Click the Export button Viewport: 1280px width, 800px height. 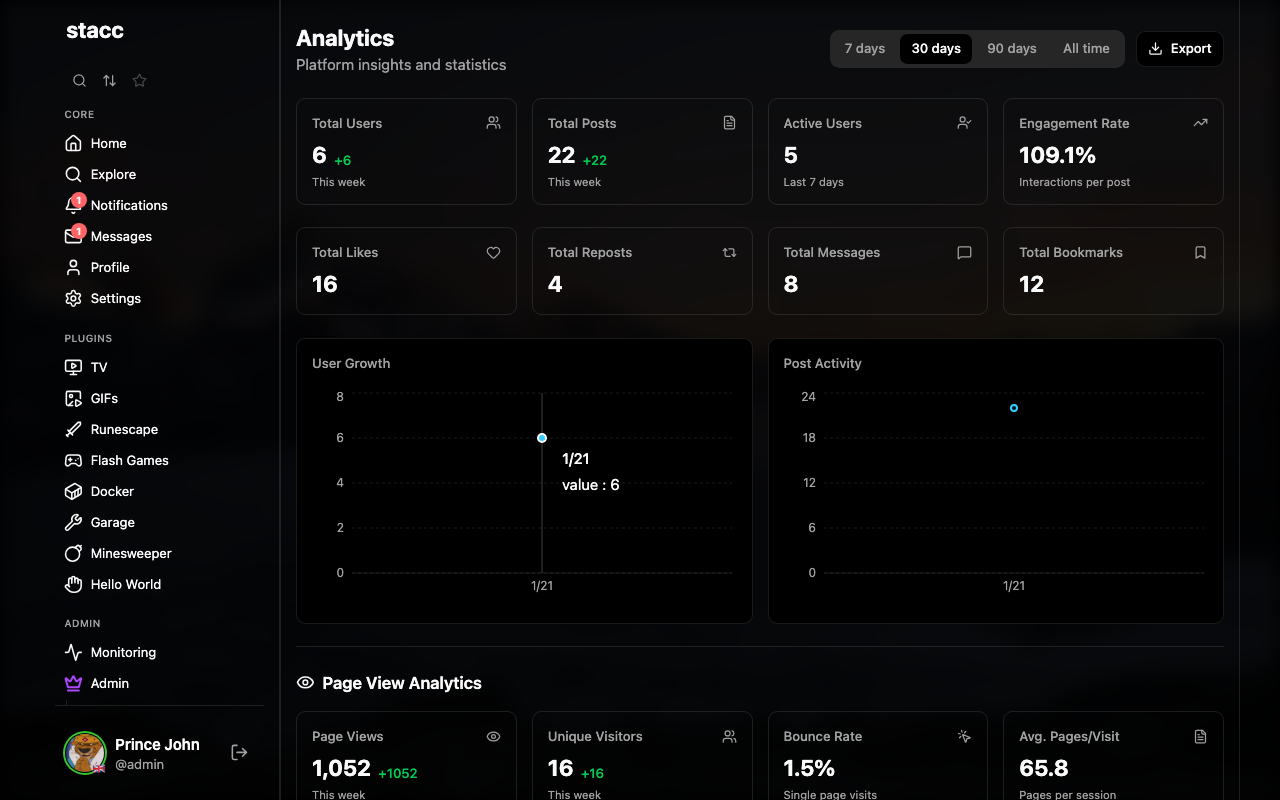pos(1179,48)
